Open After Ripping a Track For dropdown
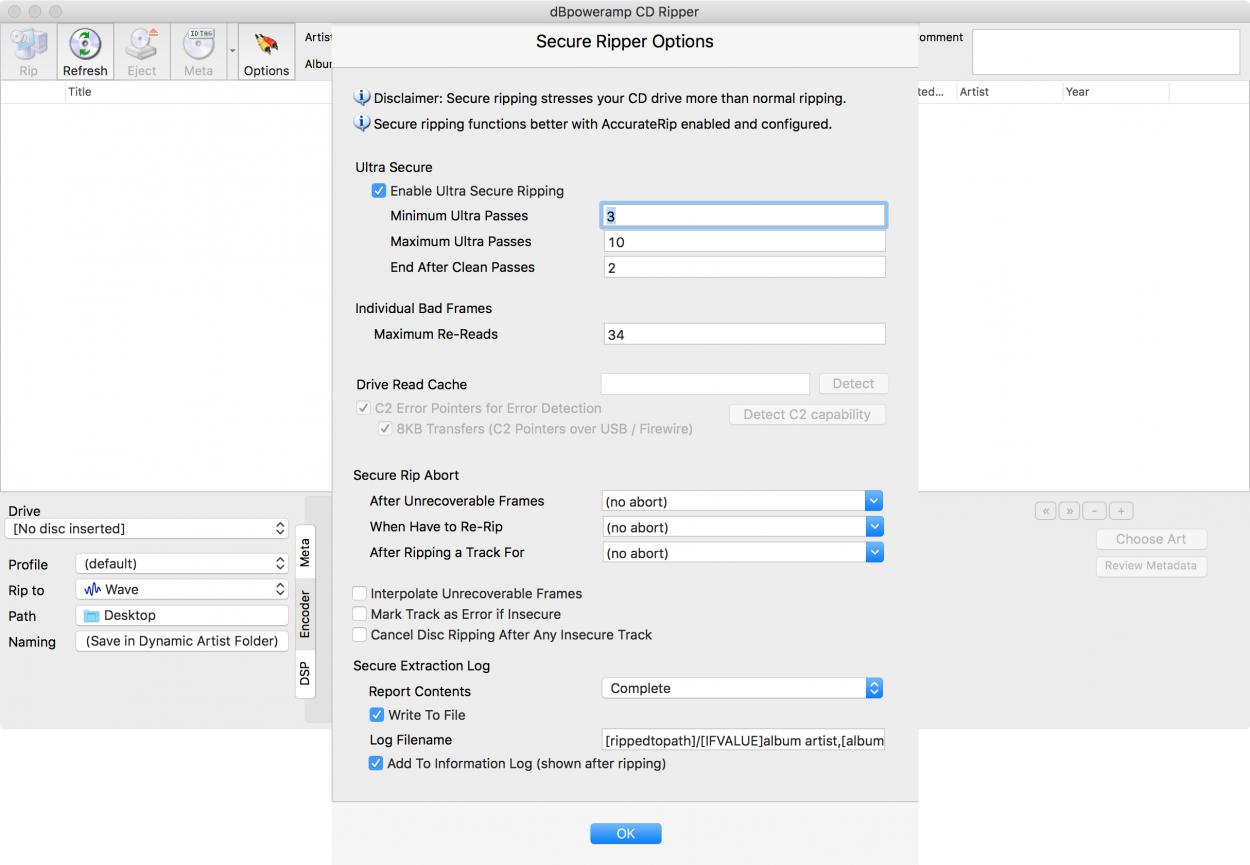 (743, 552)
